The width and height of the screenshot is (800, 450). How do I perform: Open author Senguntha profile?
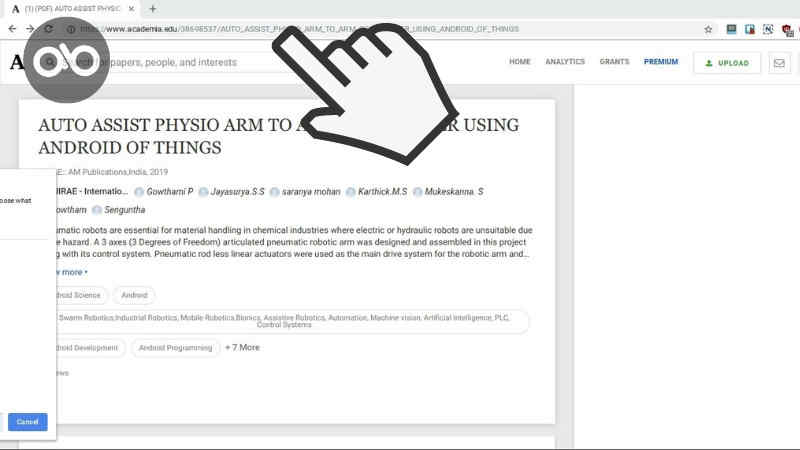click(119, 210)
